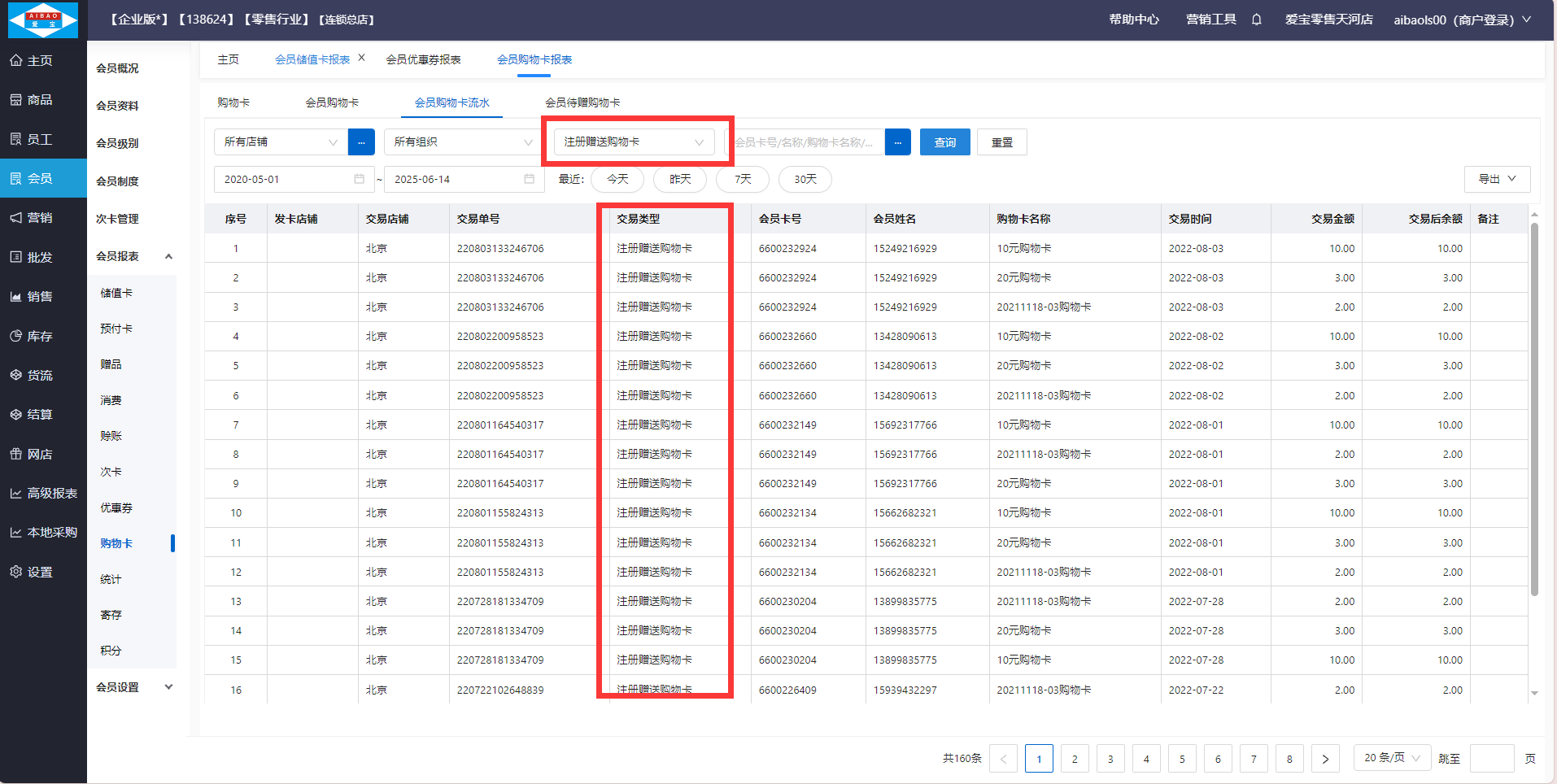This screenshot has width=1557, height=784.
Task: Click the 重置 reset button
Action: click(1001, 142)
